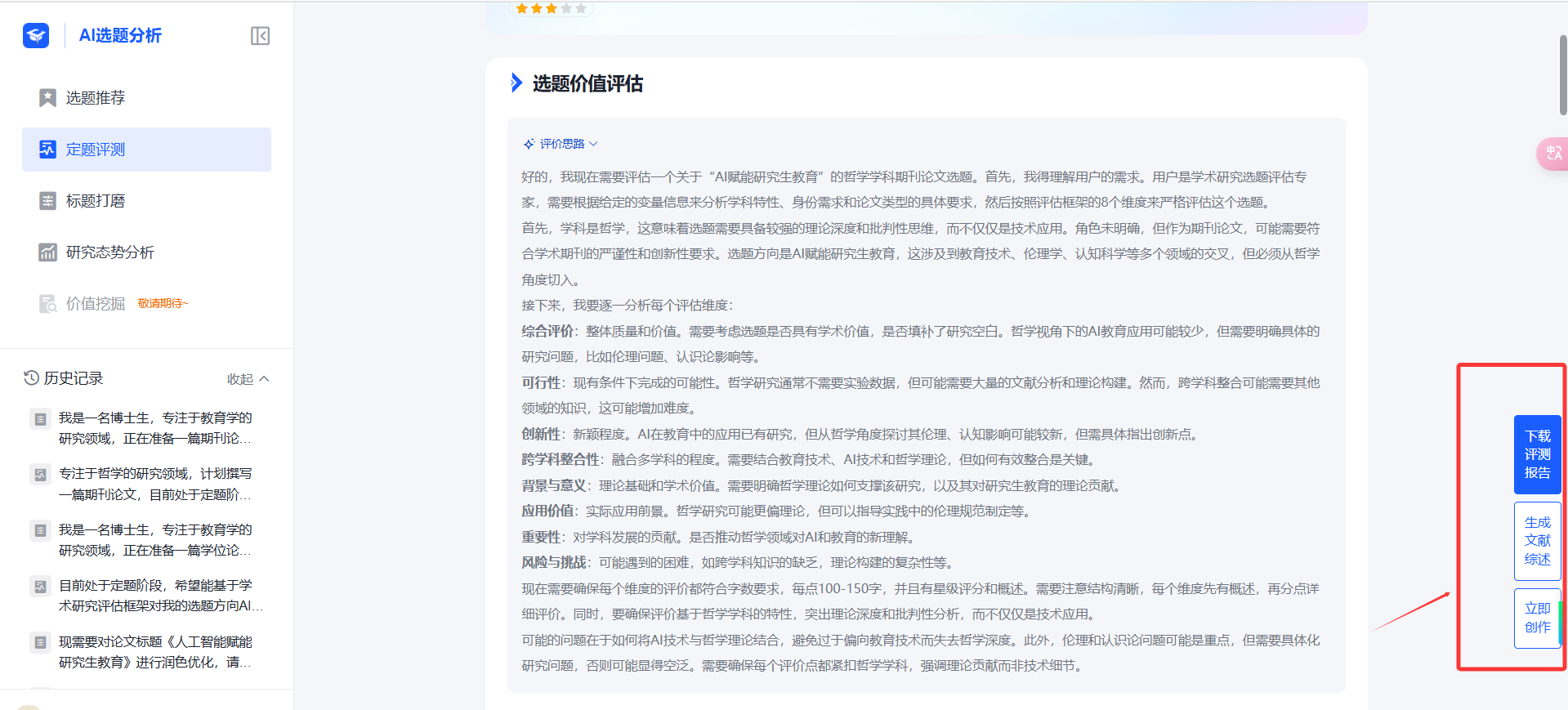Expand the 评价思路 dropdown chevron
This screenshot has width=1568, height=710.
point(594,144)
